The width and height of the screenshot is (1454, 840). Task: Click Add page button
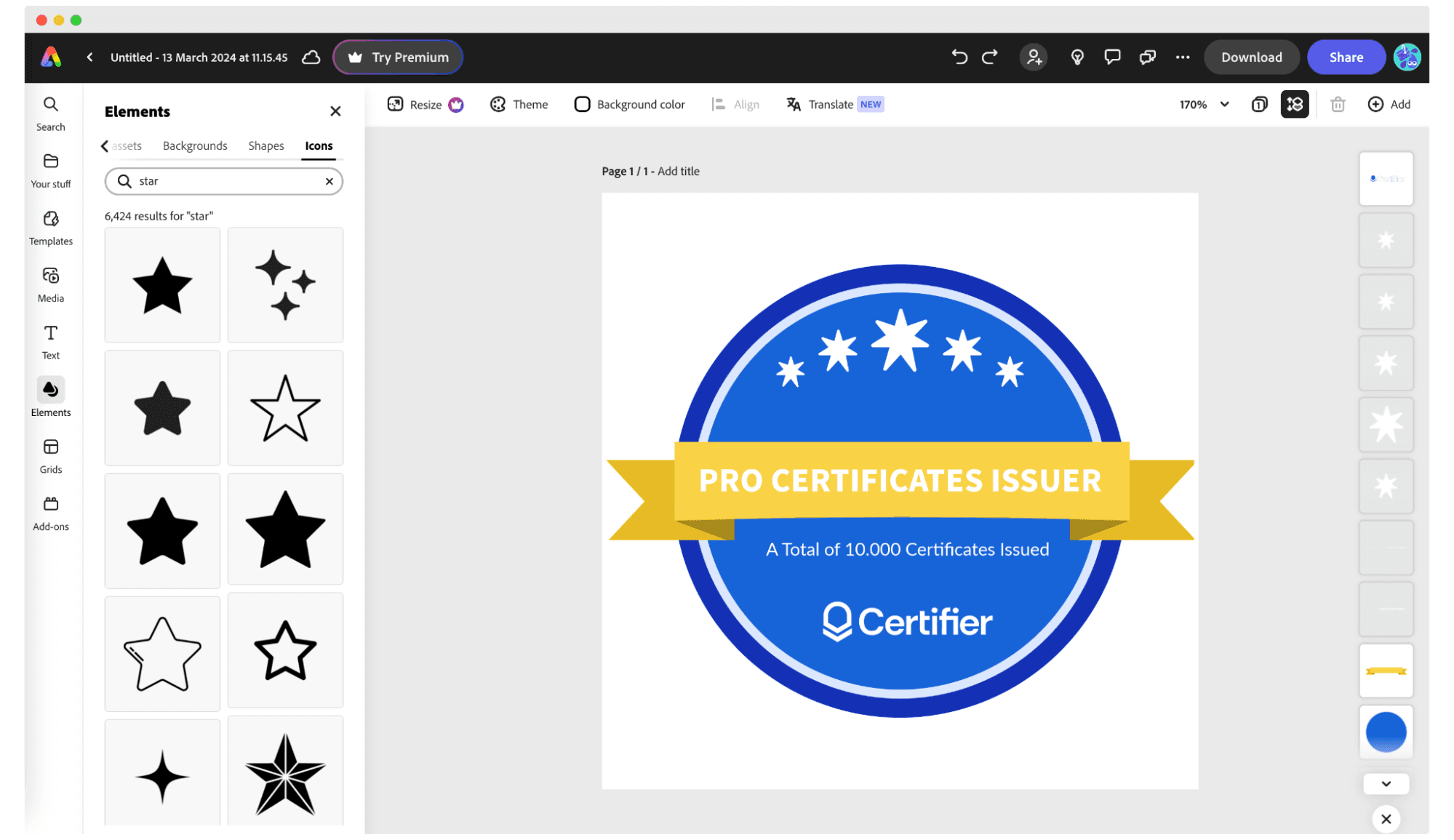point(1389,104)
